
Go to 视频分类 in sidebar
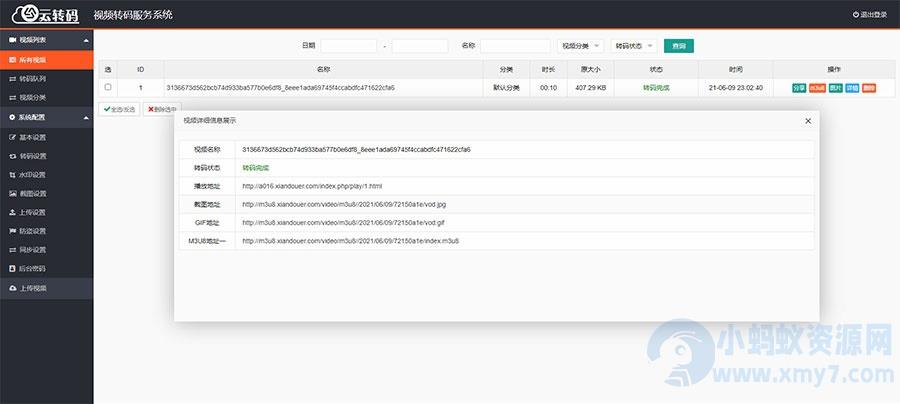tap(46, 98)
